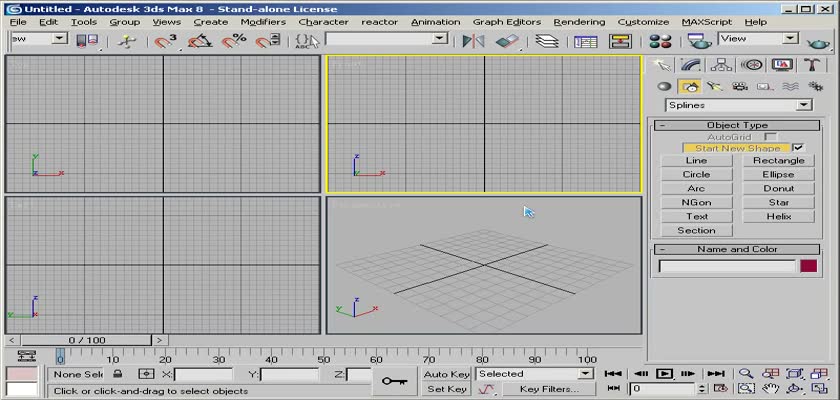Click the Helix spline button
The width and height of the screenshot is (840, 400).
tap(778, 216)
